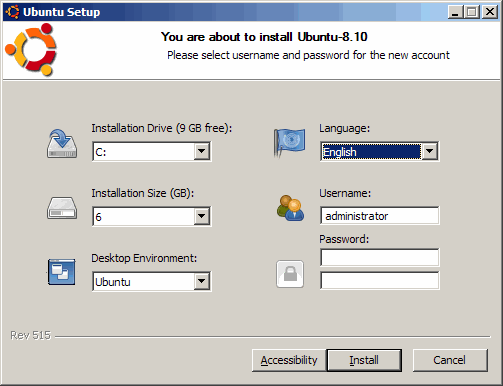Click the 'Installation Drive (9 GB free):' label

pos(162,128)
